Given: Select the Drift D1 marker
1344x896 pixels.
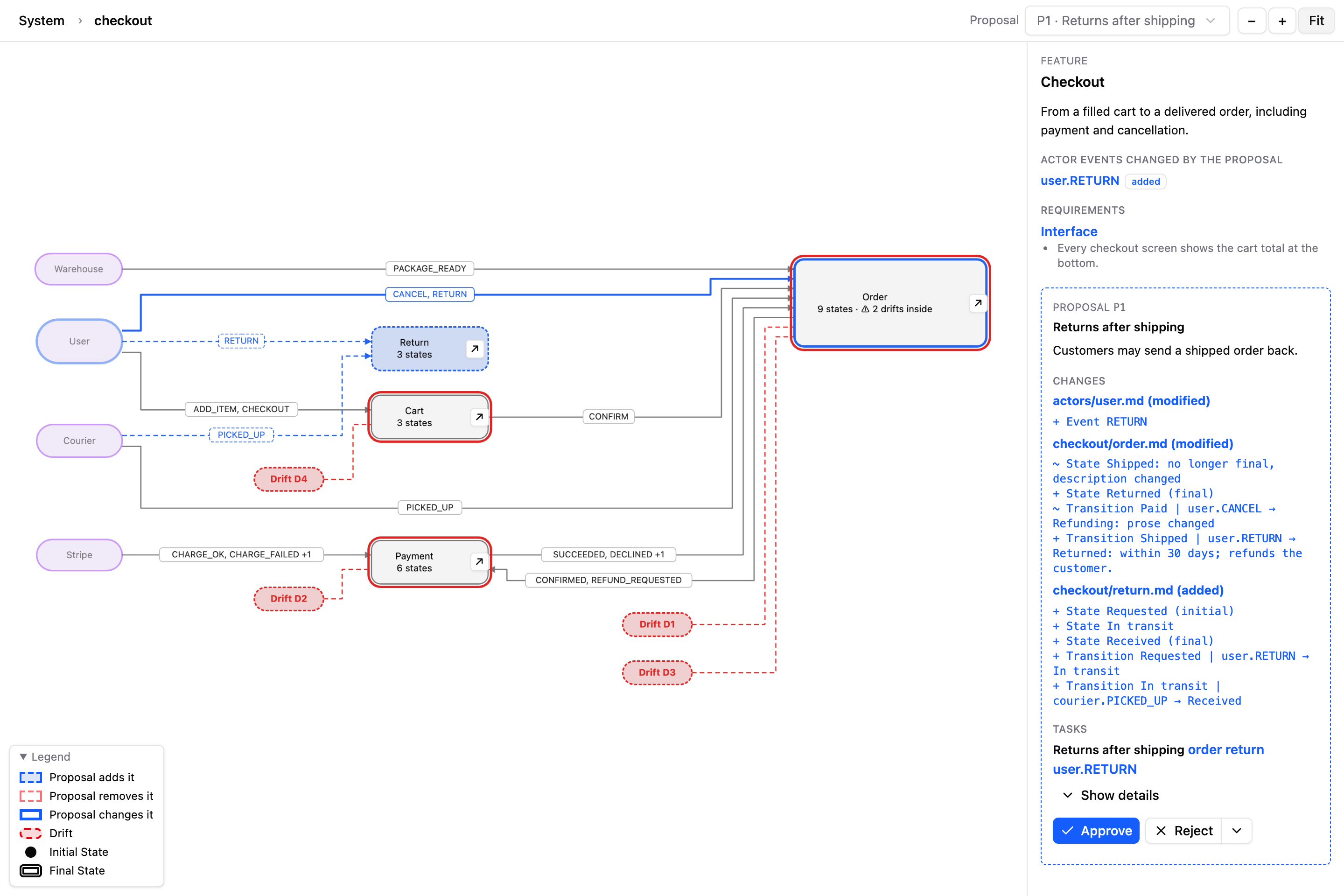Looking at the screenshot, I should (657, 624).
